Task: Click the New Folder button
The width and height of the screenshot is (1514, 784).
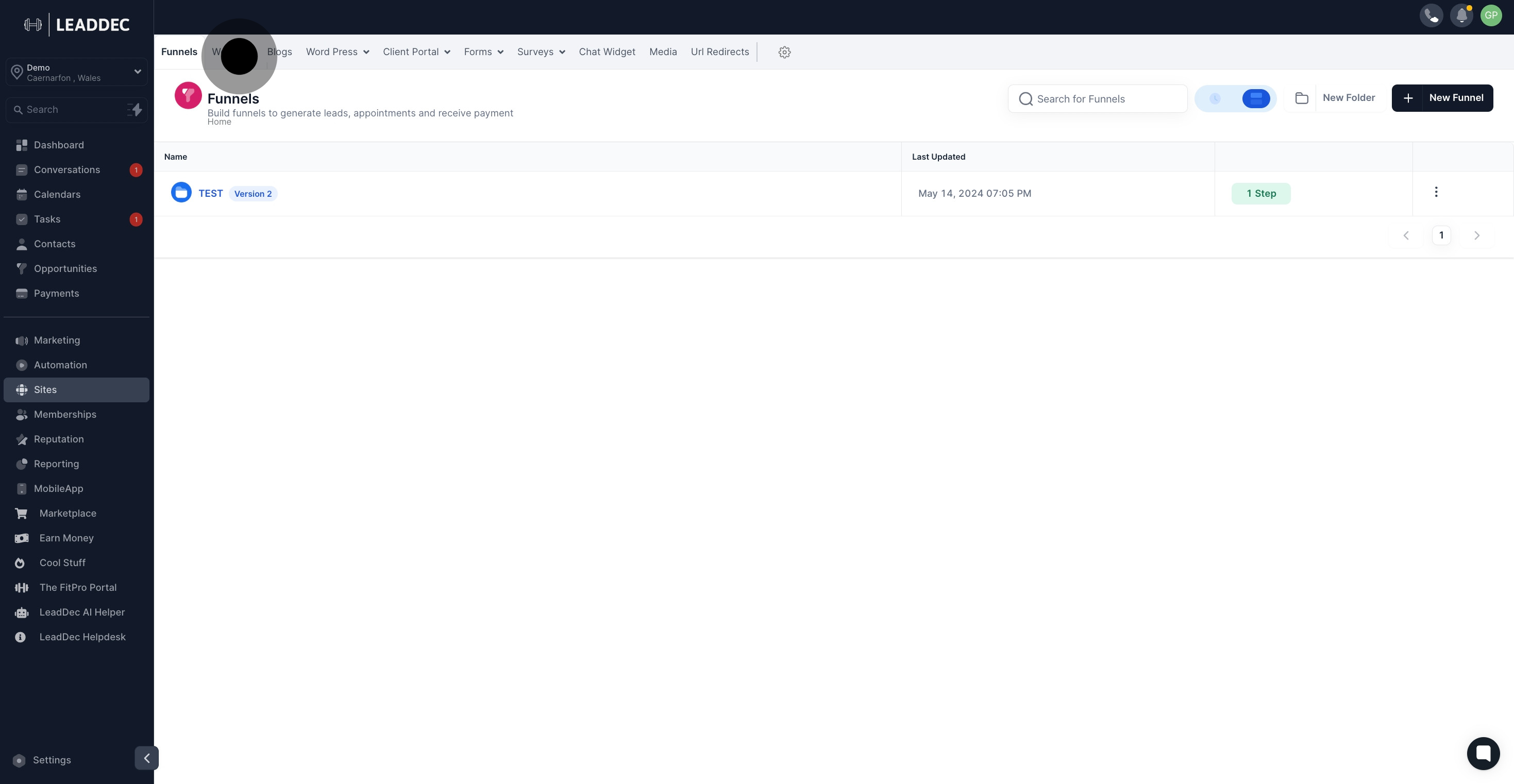Action: [1335, 98]
